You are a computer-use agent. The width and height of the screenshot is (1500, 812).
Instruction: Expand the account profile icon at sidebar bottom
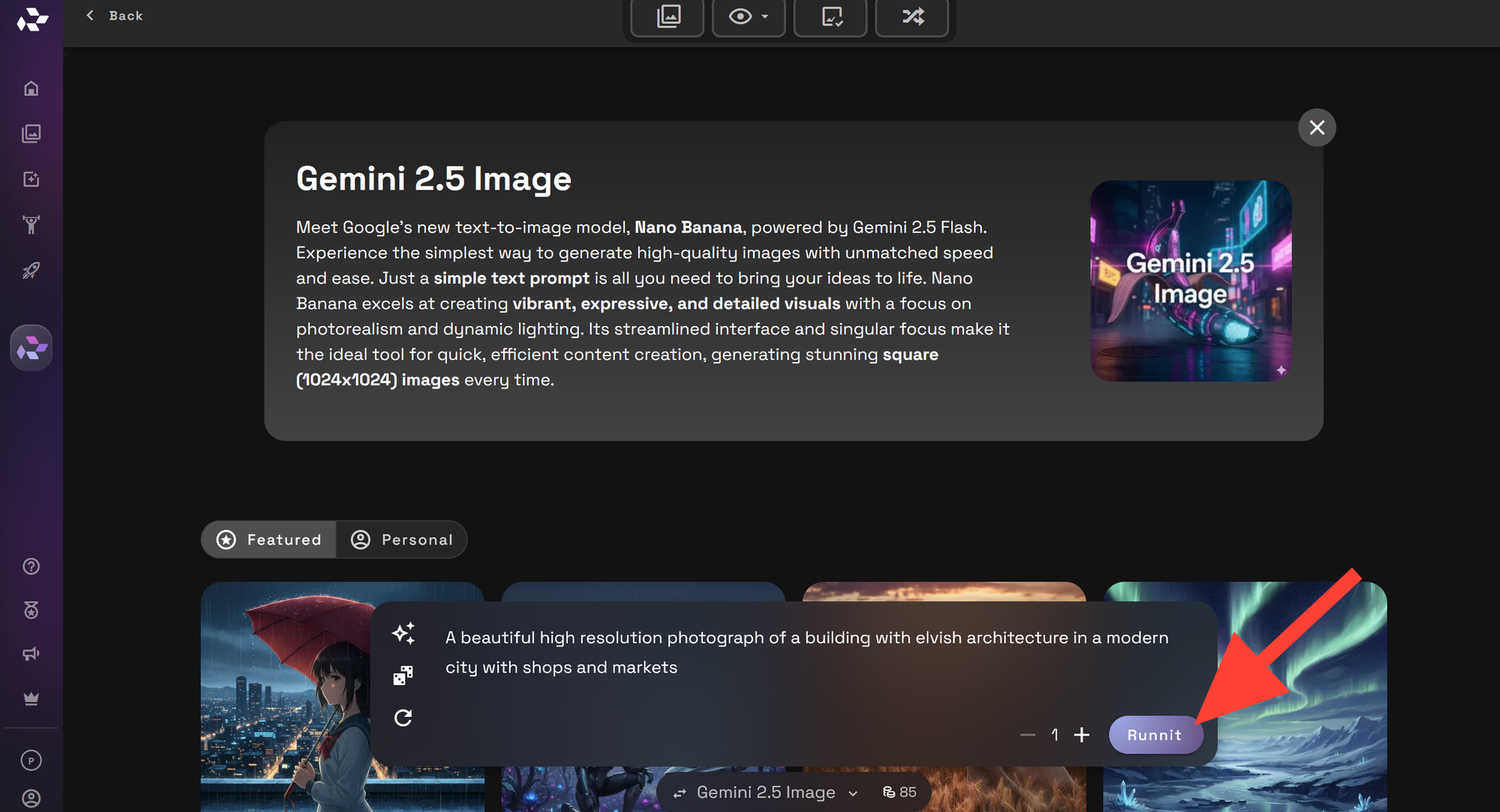pyautogui.click(x=31, y=797)
